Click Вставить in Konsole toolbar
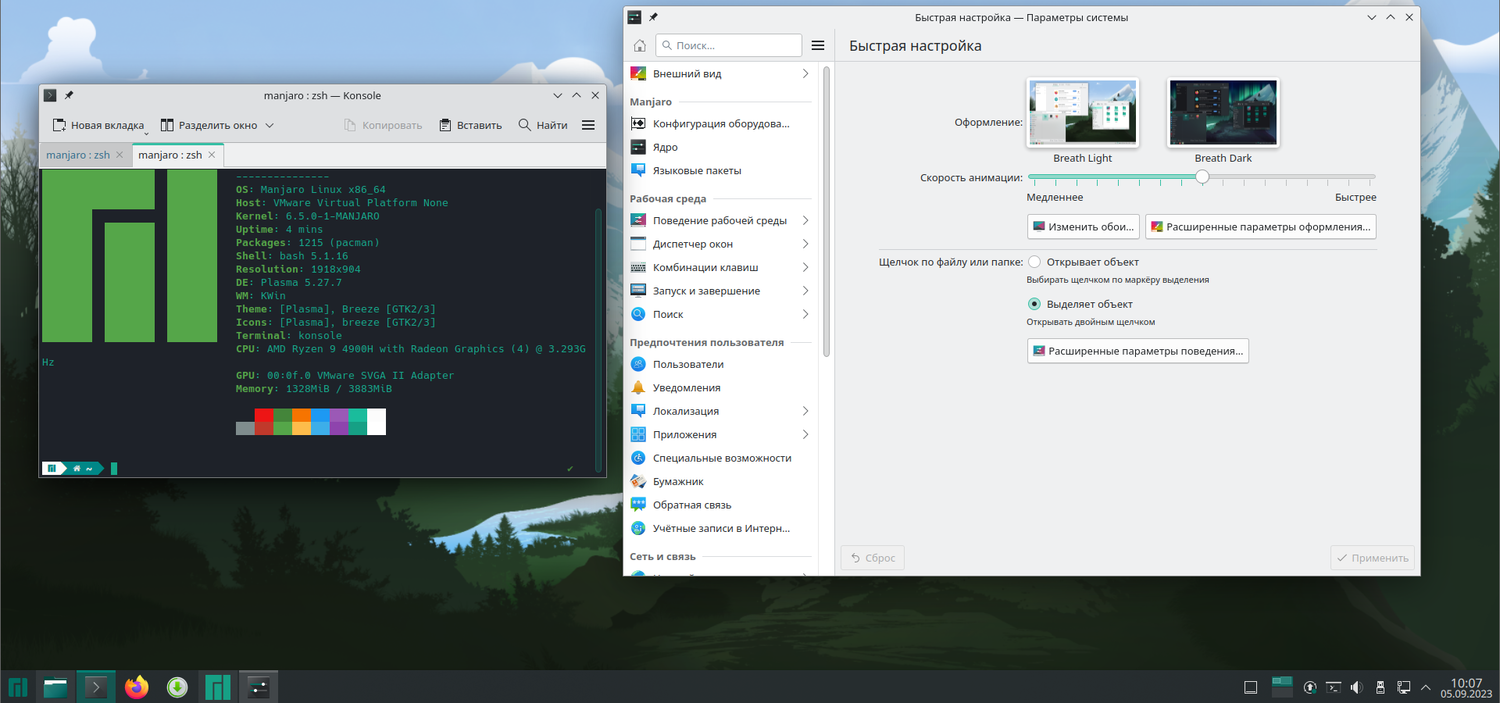Screen dimensions: 1500x703 tap(469, 125)
